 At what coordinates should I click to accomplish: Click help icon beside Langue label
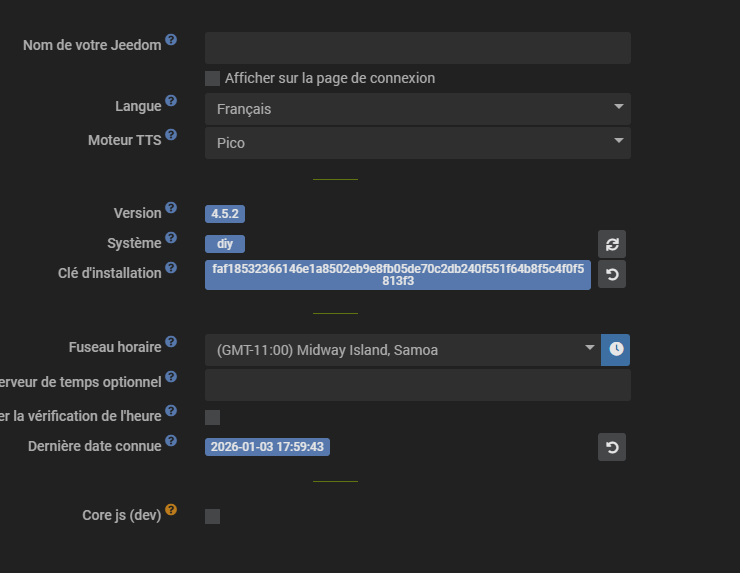pyautogui.click(x=171, y=102)
